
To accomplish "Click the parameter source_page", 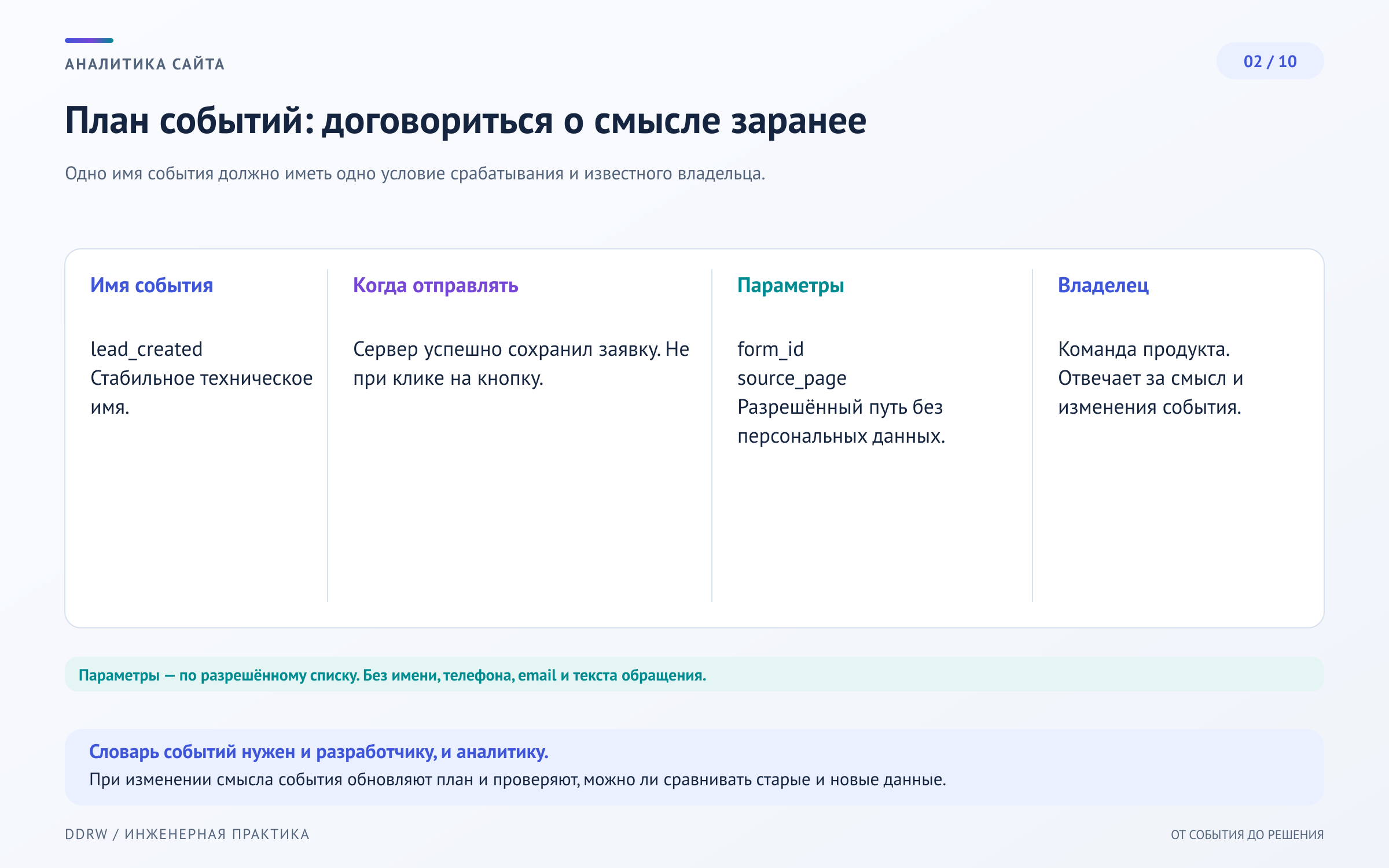I will coord(792,378).
